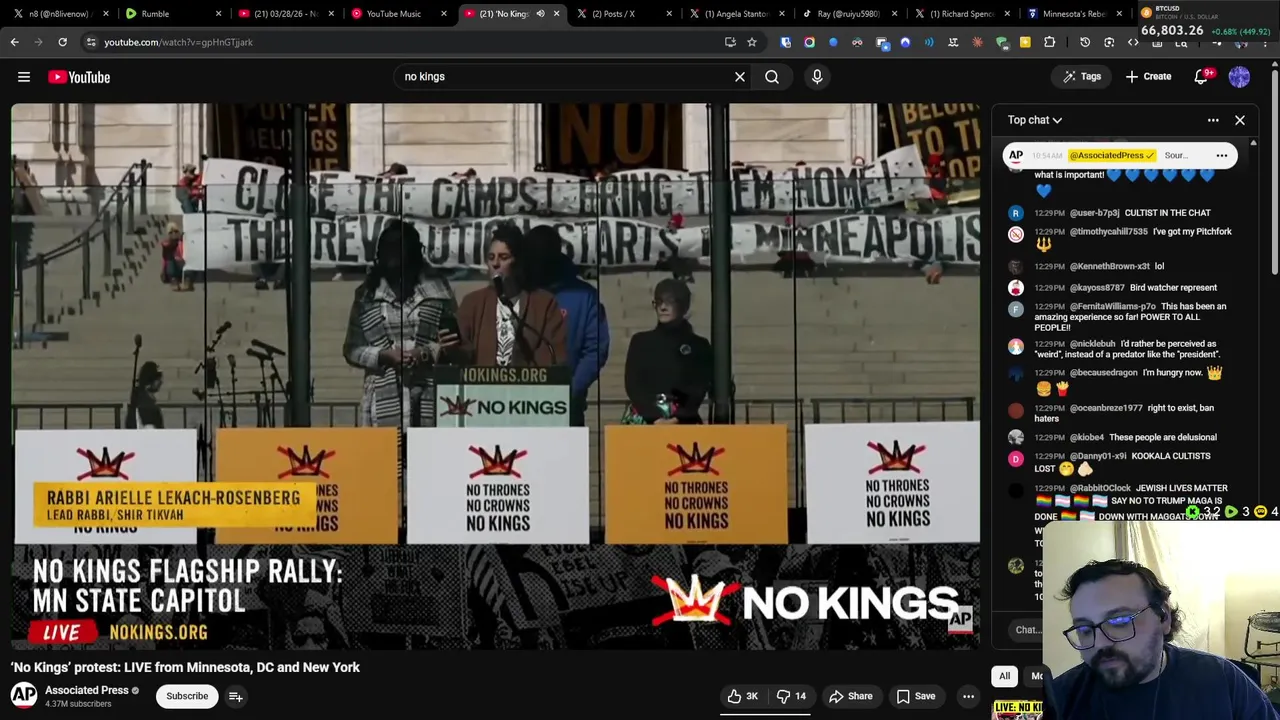The width and height of the screenshot is (1280, 720).
Task: Close the Rumble tab
Action: click(219, 14)
